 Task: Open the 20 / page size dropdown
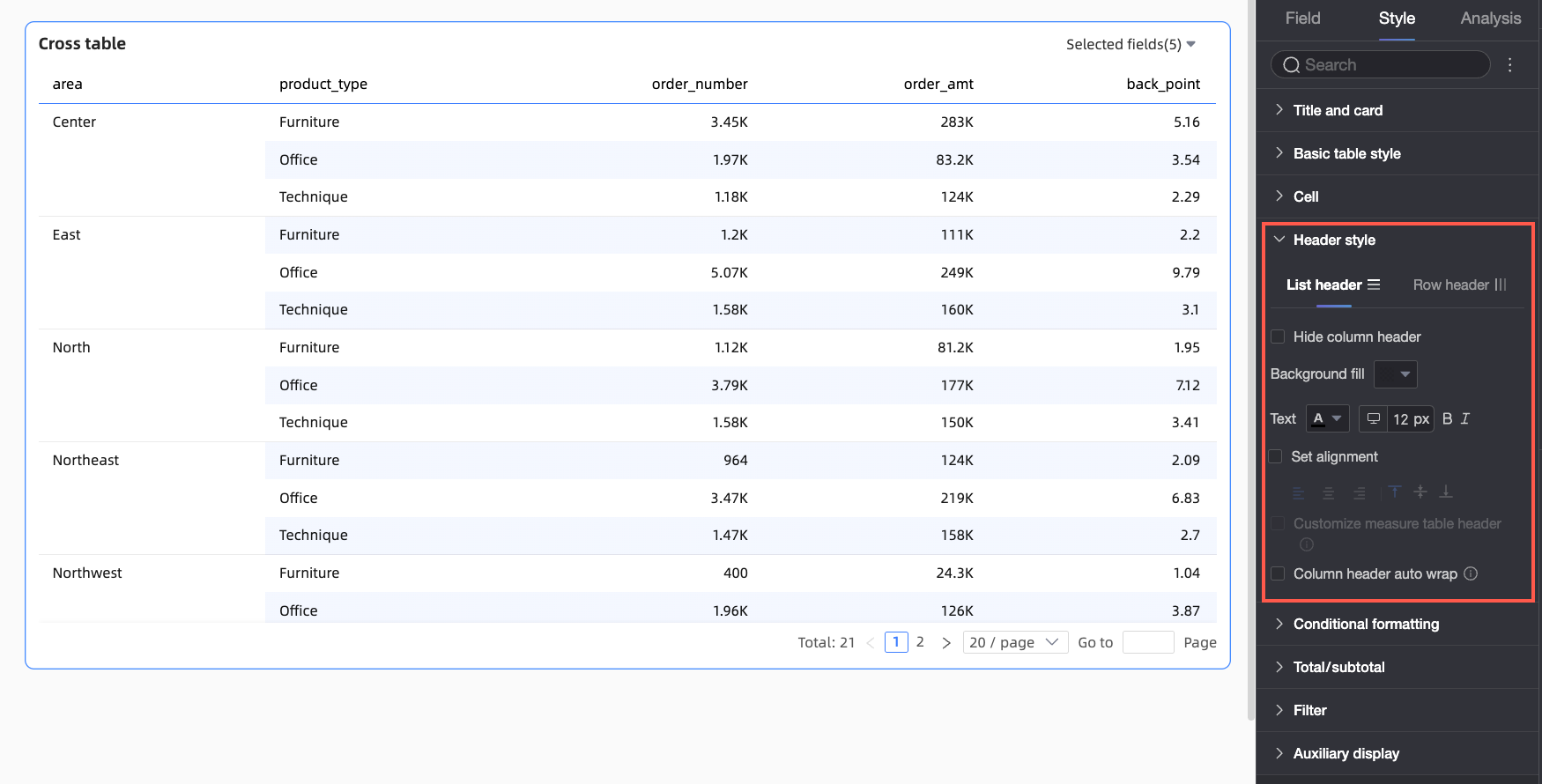click(1015, 642)
